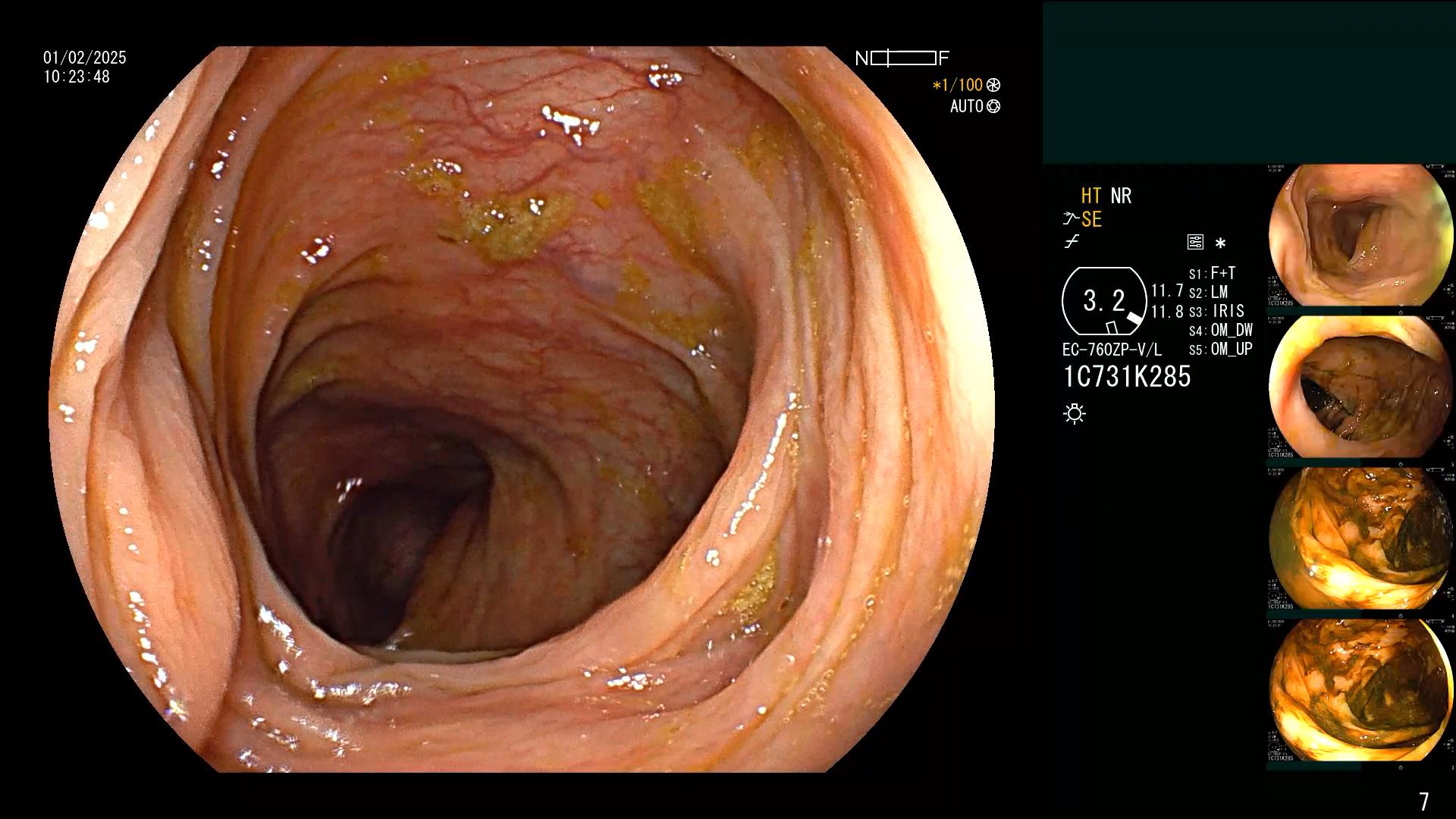Open the bottom captured thumbnail
Image resolution: width=1456 pixels, height=819 pixels.
1360,690
